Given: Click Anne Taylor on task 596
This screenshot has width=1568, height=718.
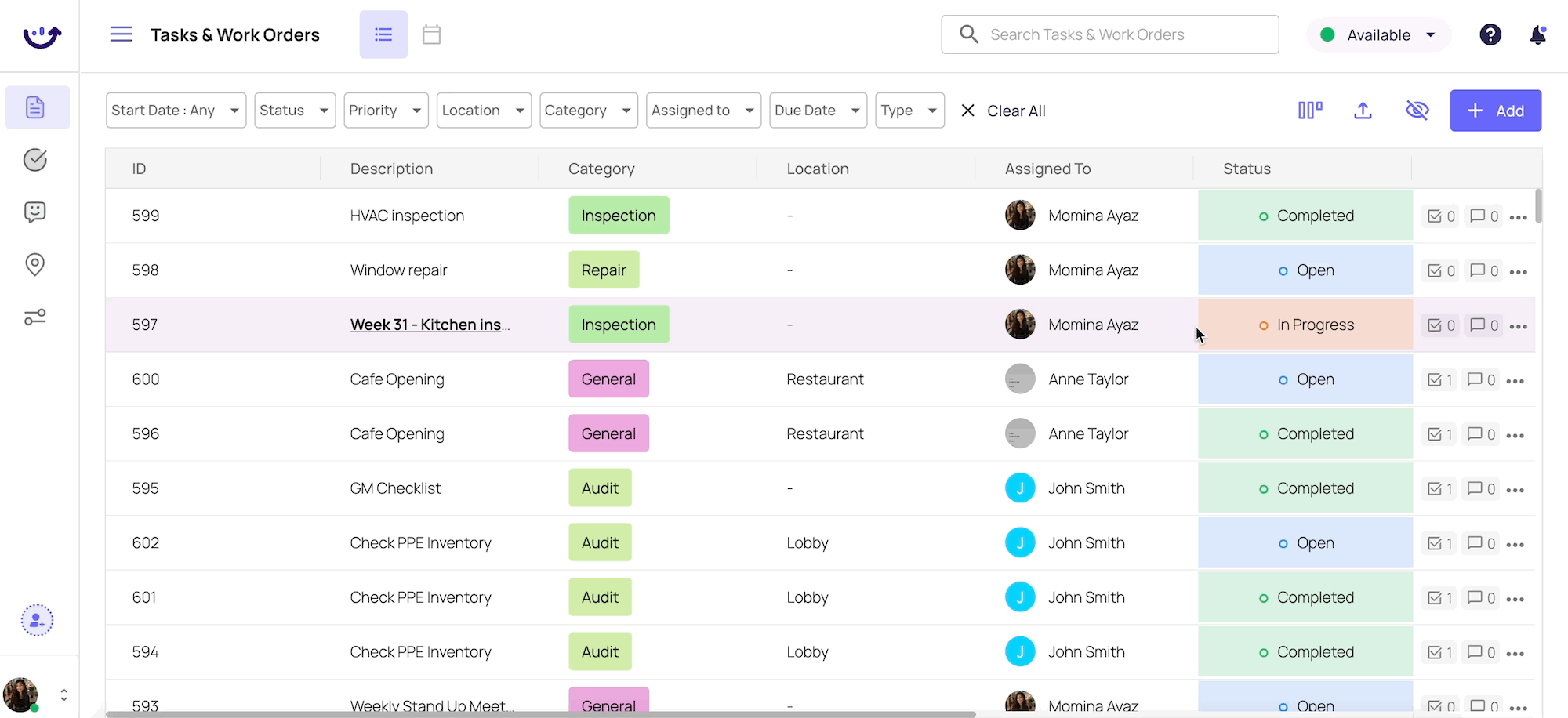Looking at the screenshot, I should [x=1088, y=433].
